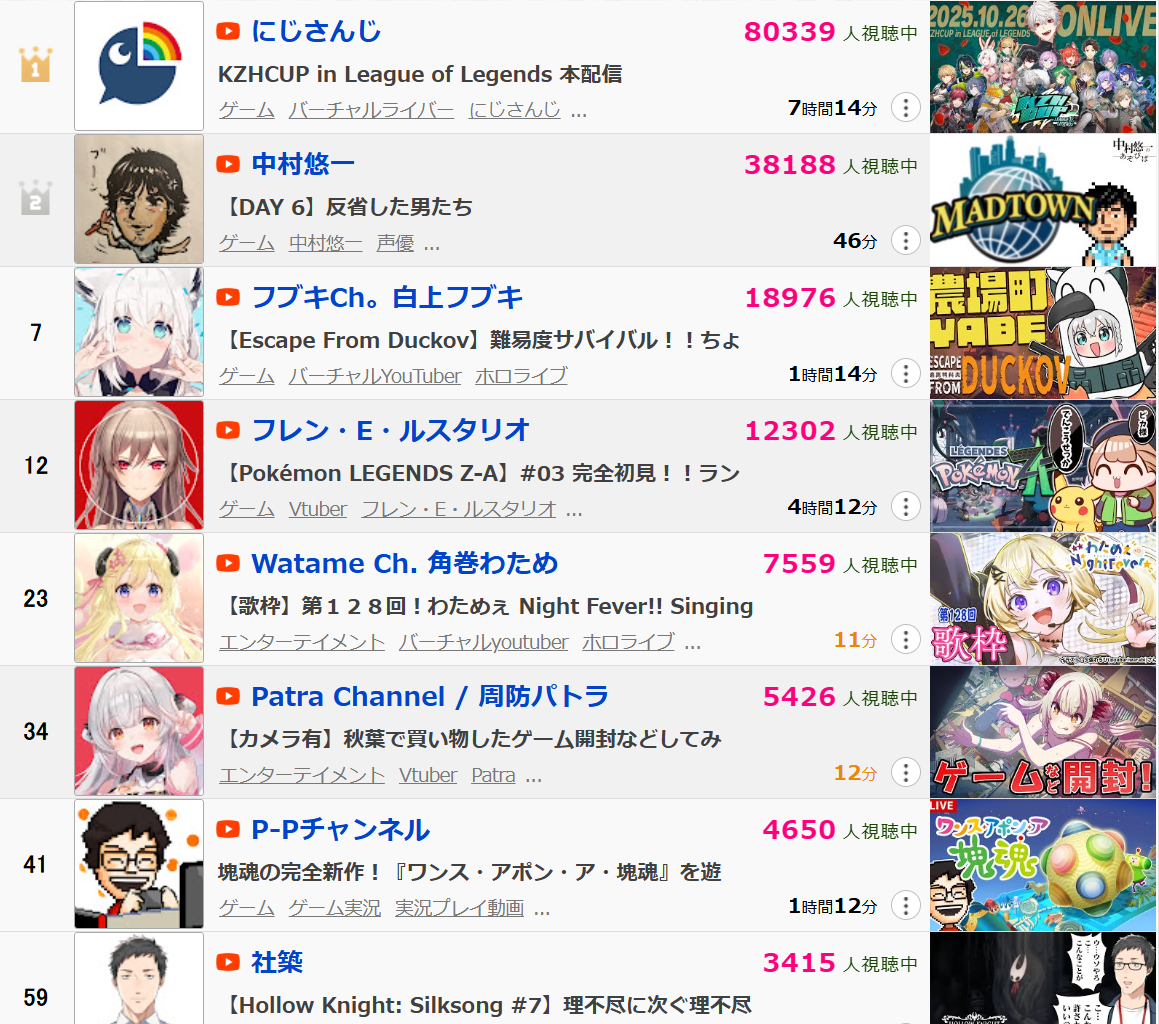The width and height of the screenshot is (1159, 1024).
Task: Select the 声優 tag under 中村悠一
Action: point(395,243)
